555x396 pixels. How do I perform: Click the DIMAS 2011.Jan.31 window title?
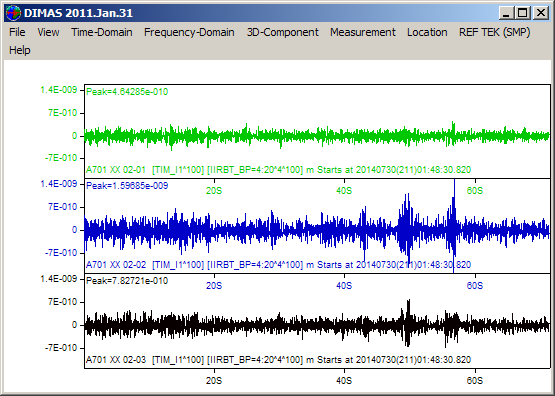(78, 13)
